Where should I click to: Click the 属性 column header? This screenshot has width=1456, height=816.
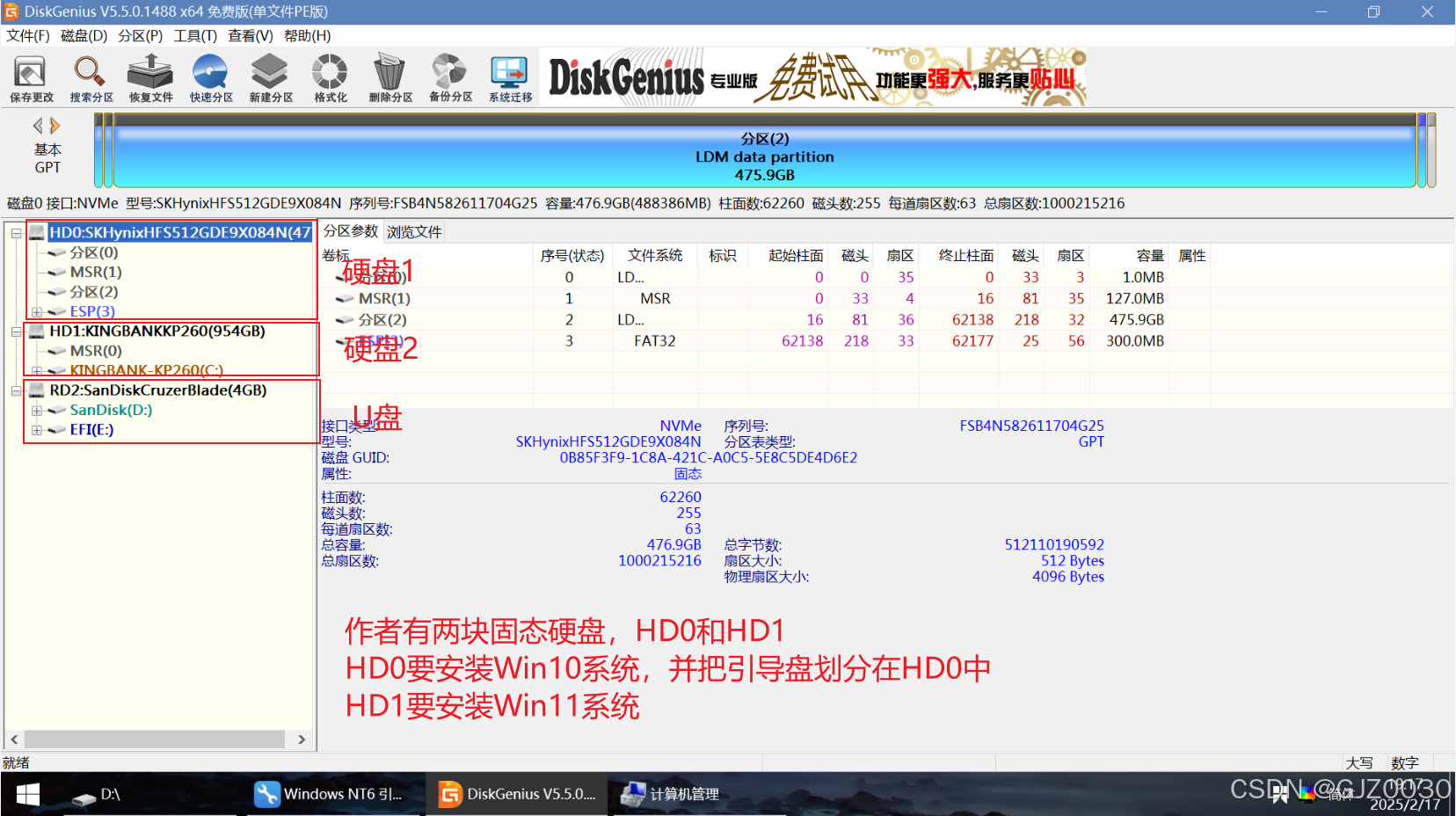[1192, 256]
